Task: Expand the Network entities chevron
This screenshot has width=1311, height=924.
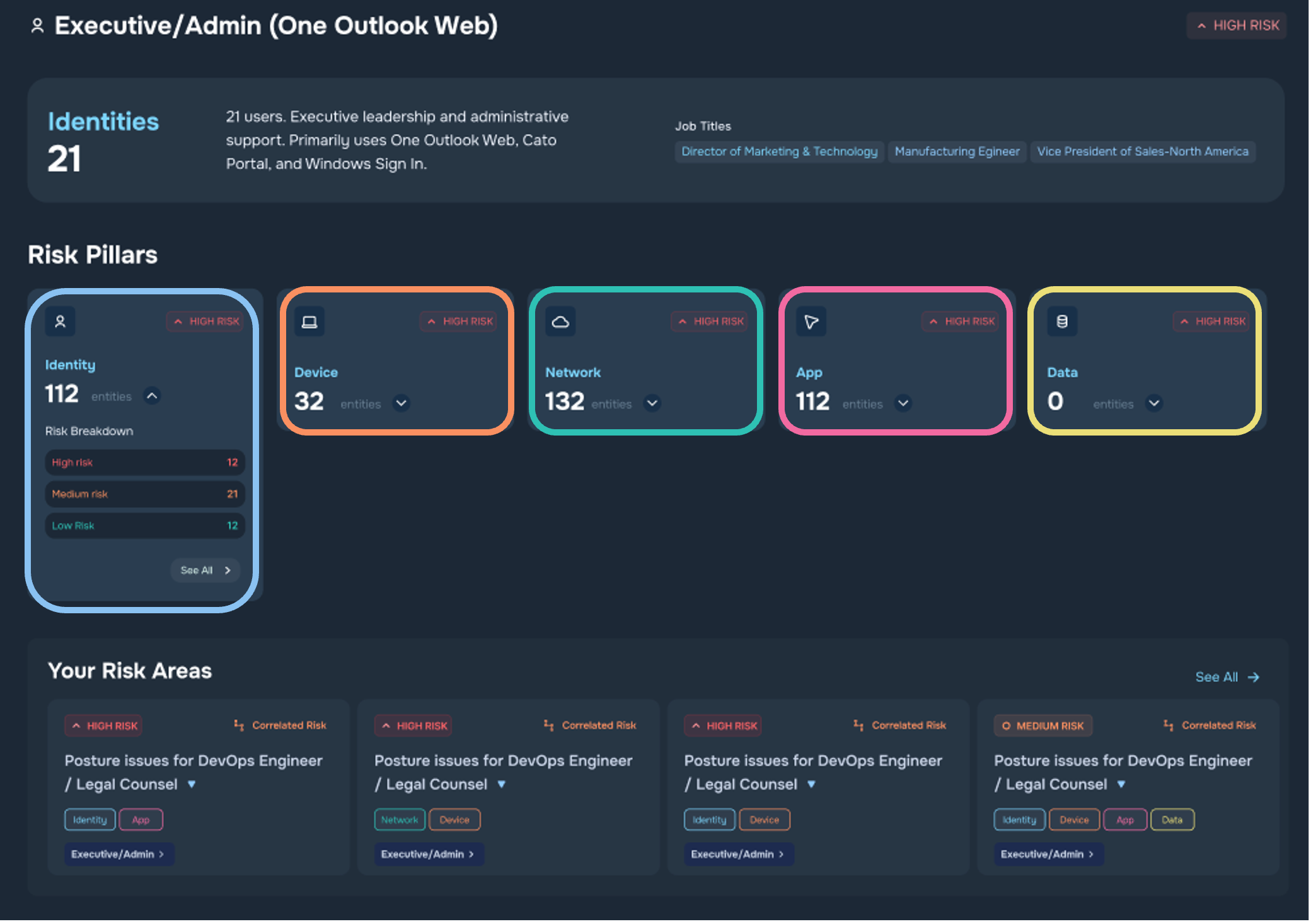Action: [x=652, y=403]
